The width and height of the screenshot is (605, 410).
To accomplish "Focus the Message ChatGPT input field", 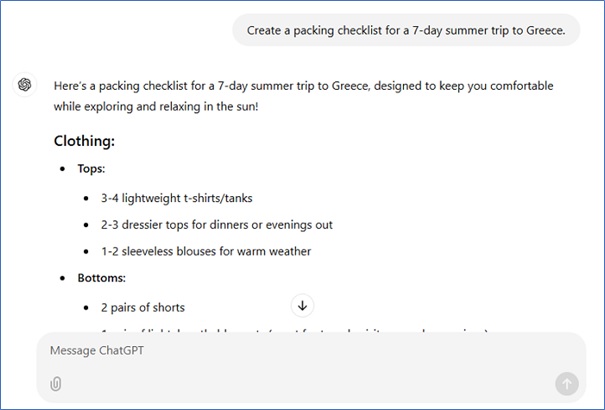I will pyautogui.click(x=300, y=351).
